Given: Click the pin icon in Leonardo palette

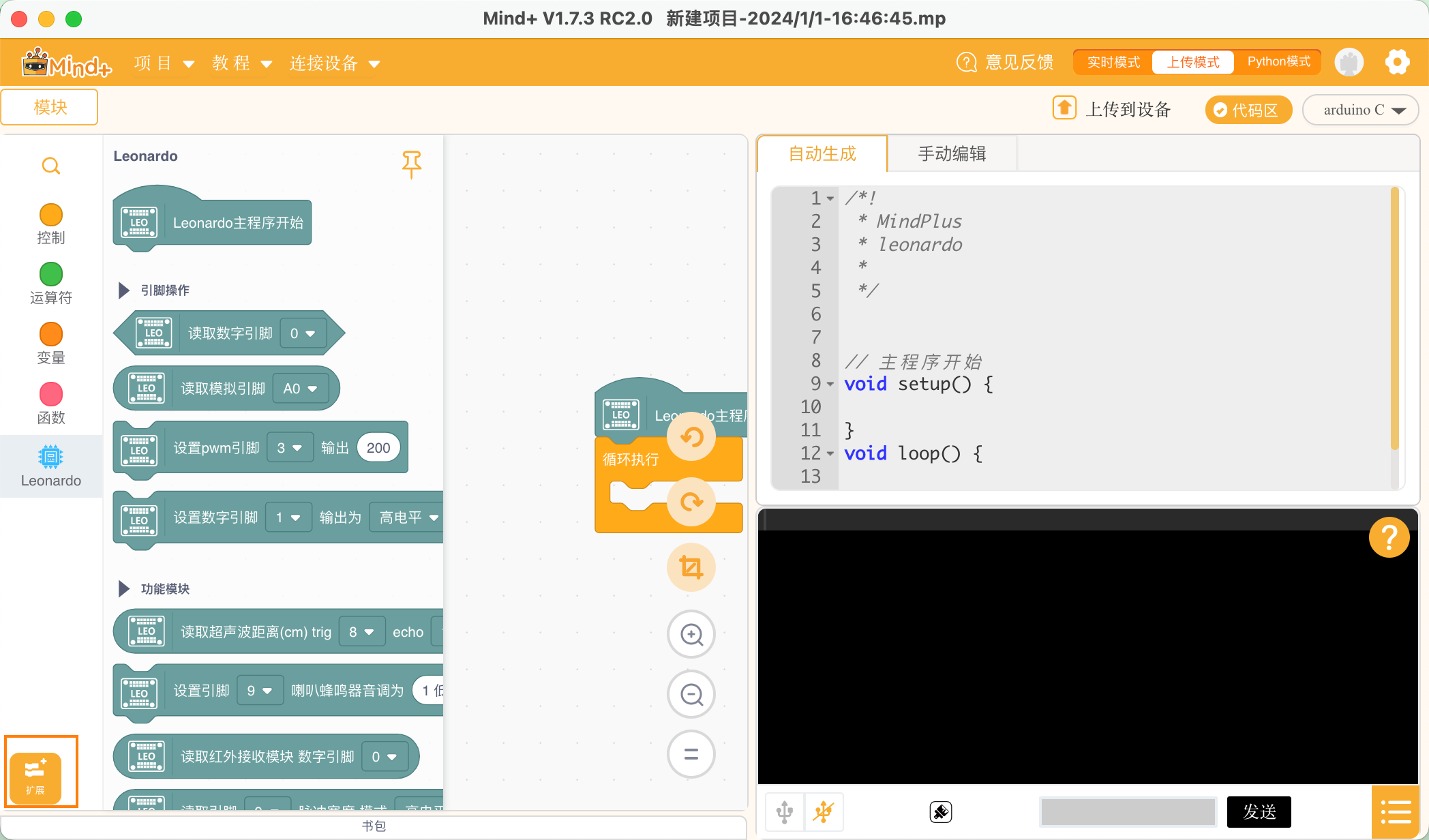Looking at the screenshot, I should (x=411, y=164).
